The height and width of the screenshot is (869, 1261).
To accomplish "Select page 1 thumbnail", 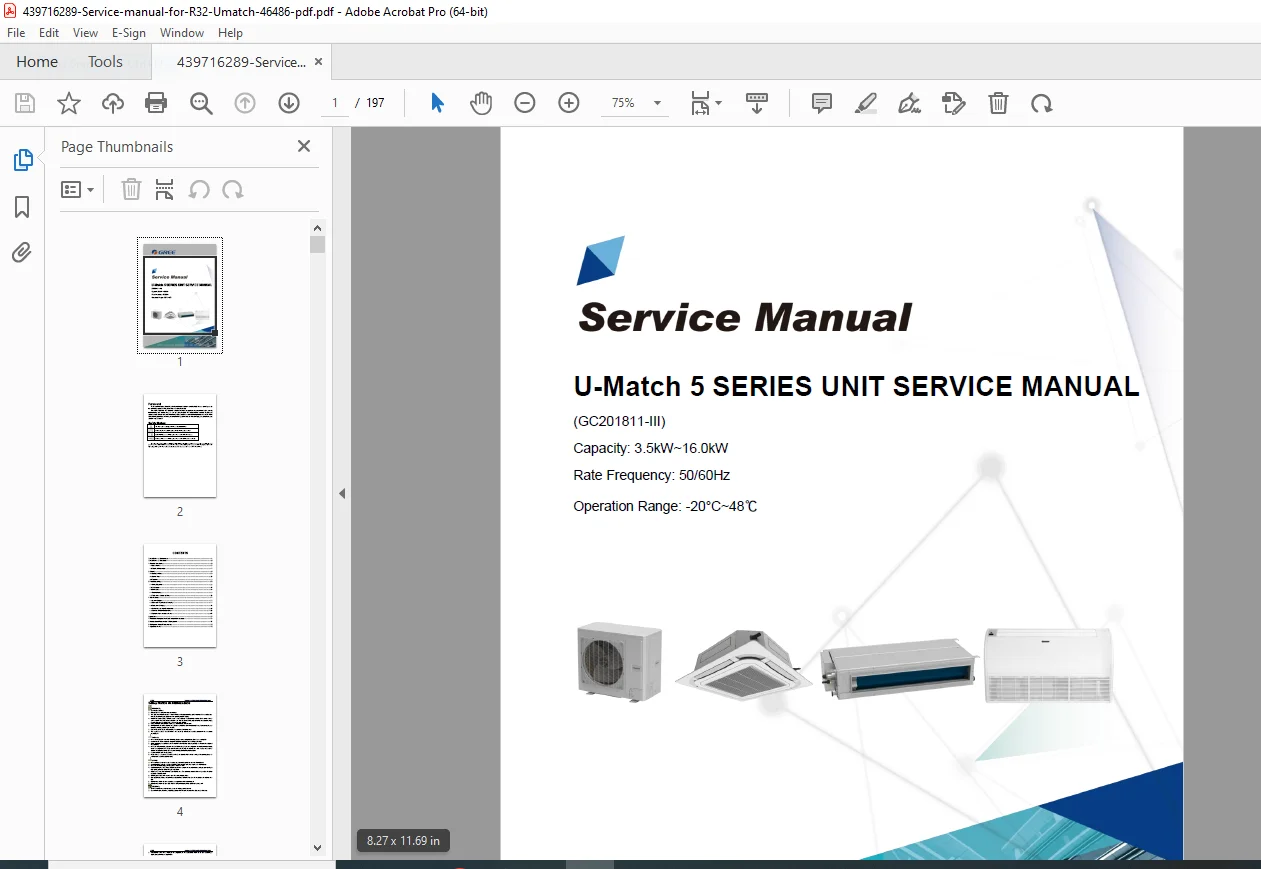I will click(x=180, y=295).
